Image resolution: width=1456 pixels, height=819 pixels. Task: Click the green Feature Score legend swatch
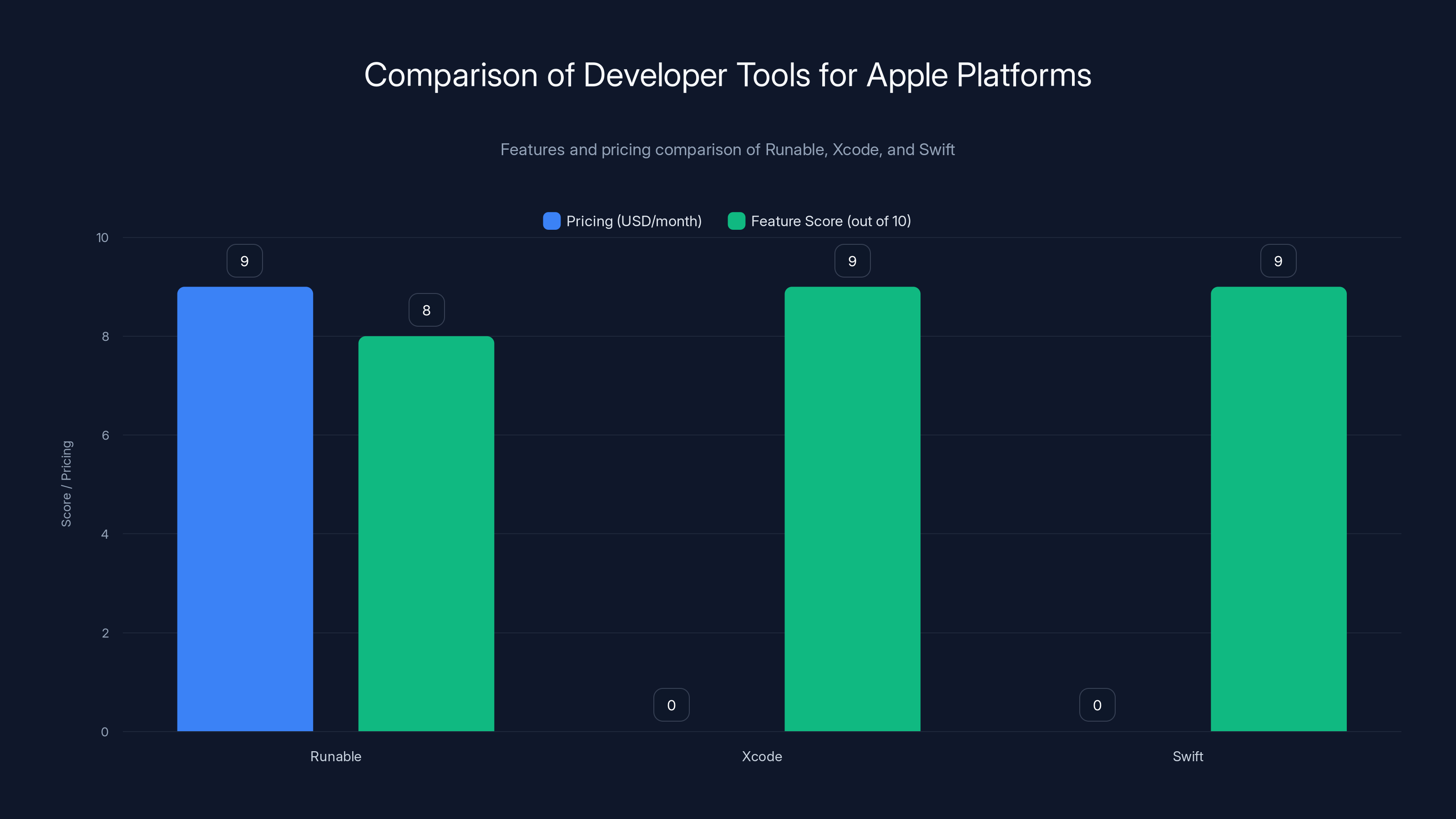(x=737, y=221)
